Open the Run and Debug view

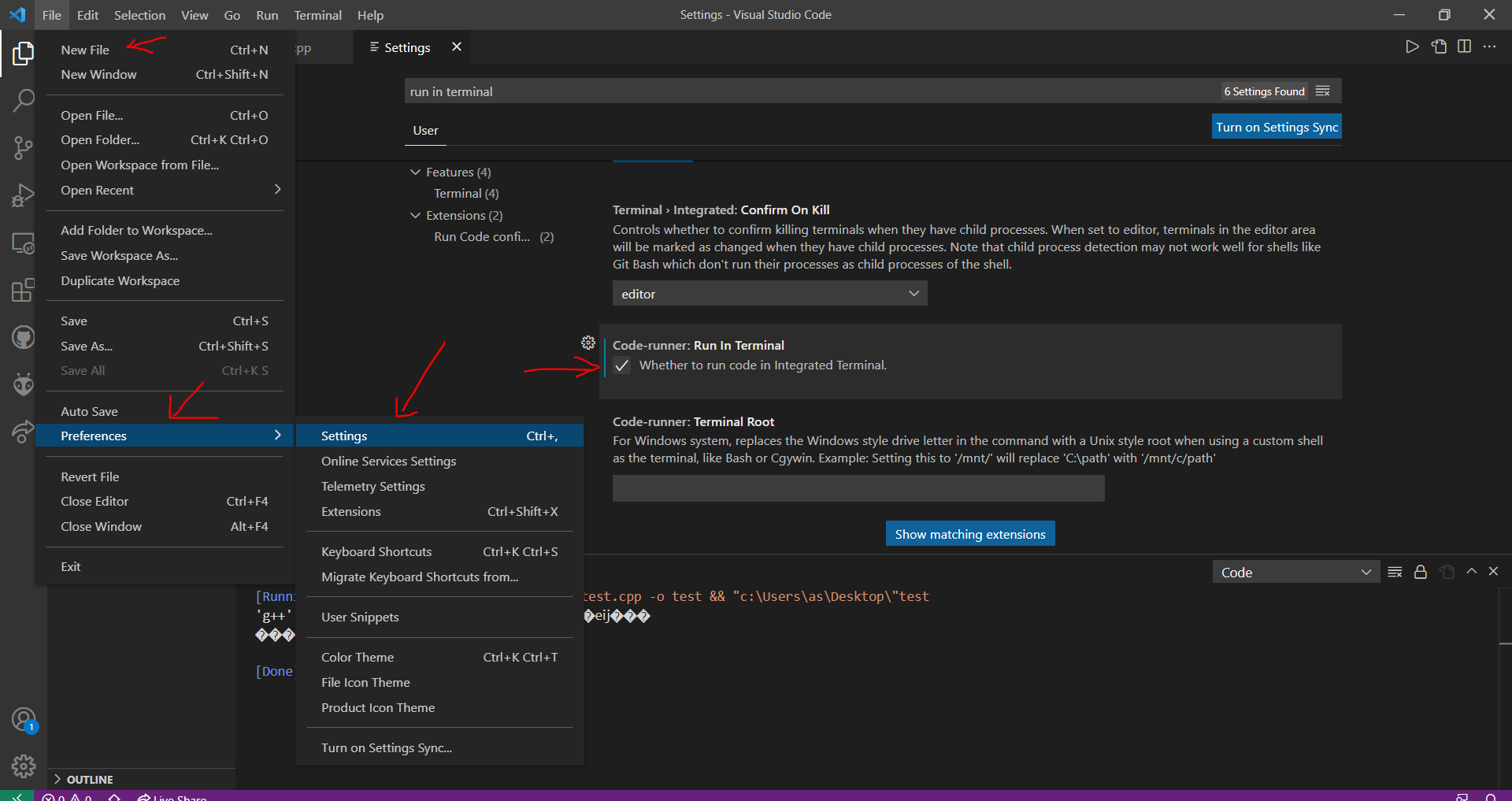pos(23,195)
